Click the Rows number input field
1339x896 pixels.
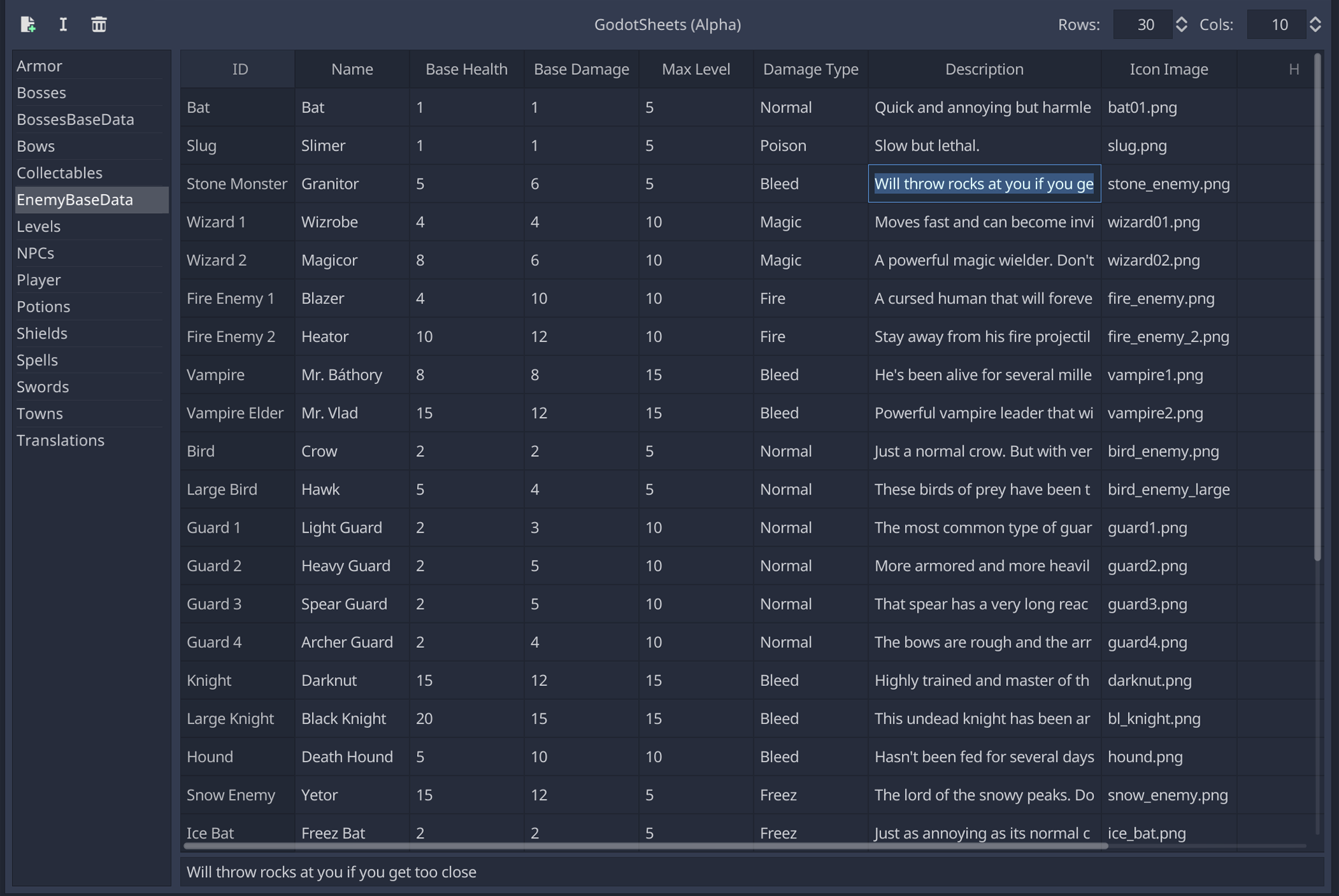pos(1144,25)
